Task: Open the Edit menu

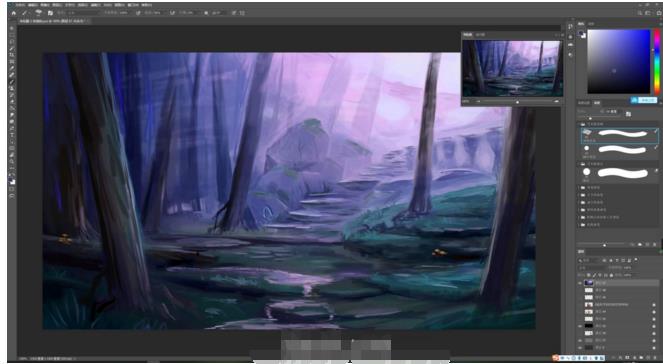Action: [x=32, y=5]
